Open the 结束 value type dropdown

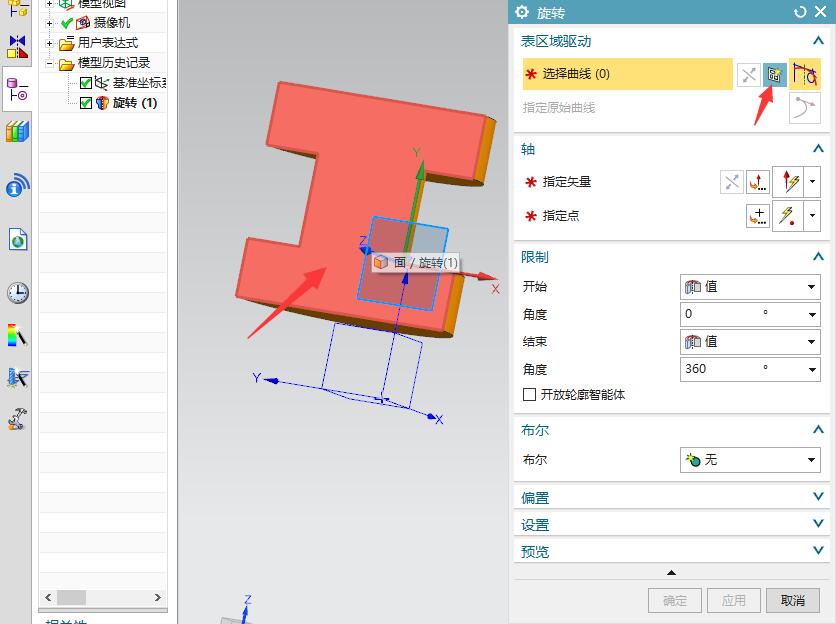(750, 342)
